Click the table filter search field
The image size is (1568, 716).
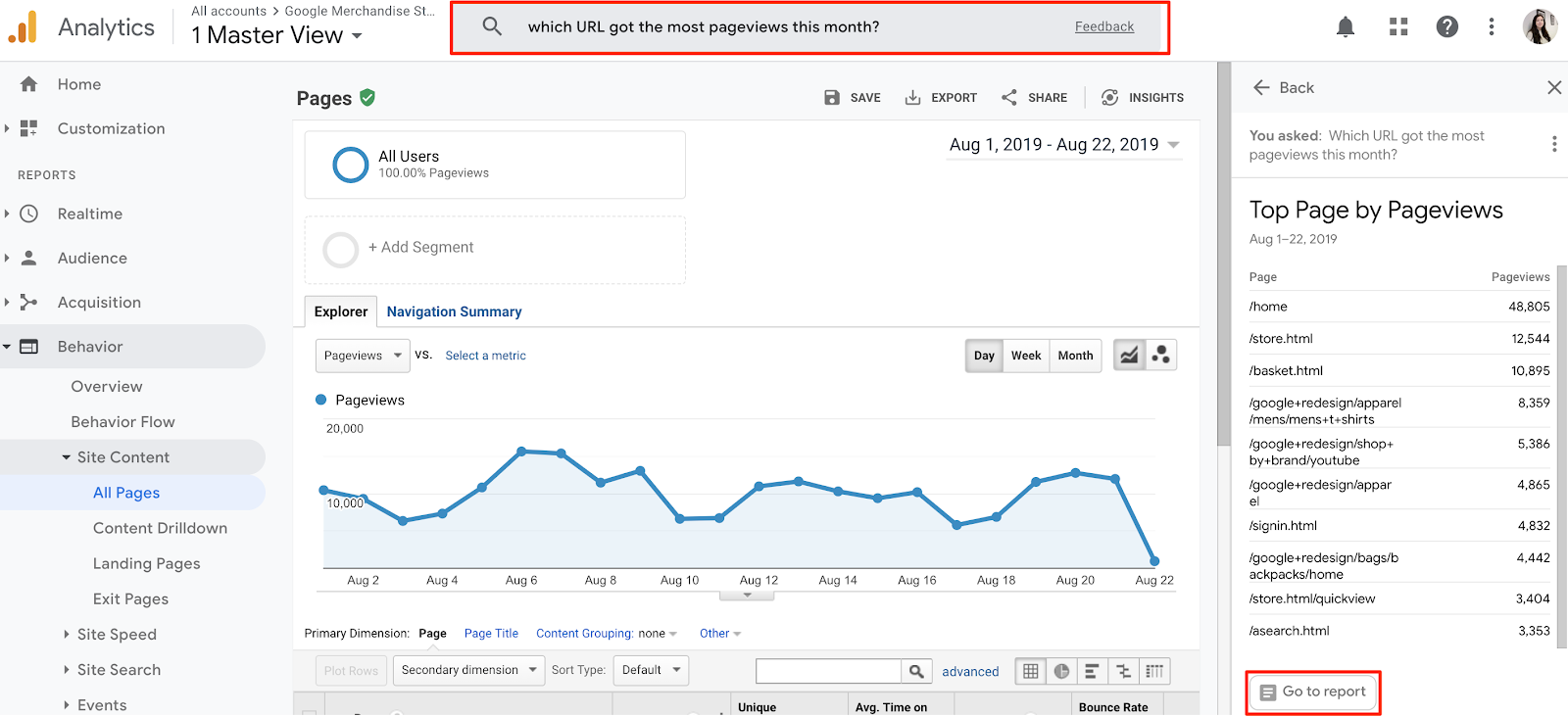(829, 671)
